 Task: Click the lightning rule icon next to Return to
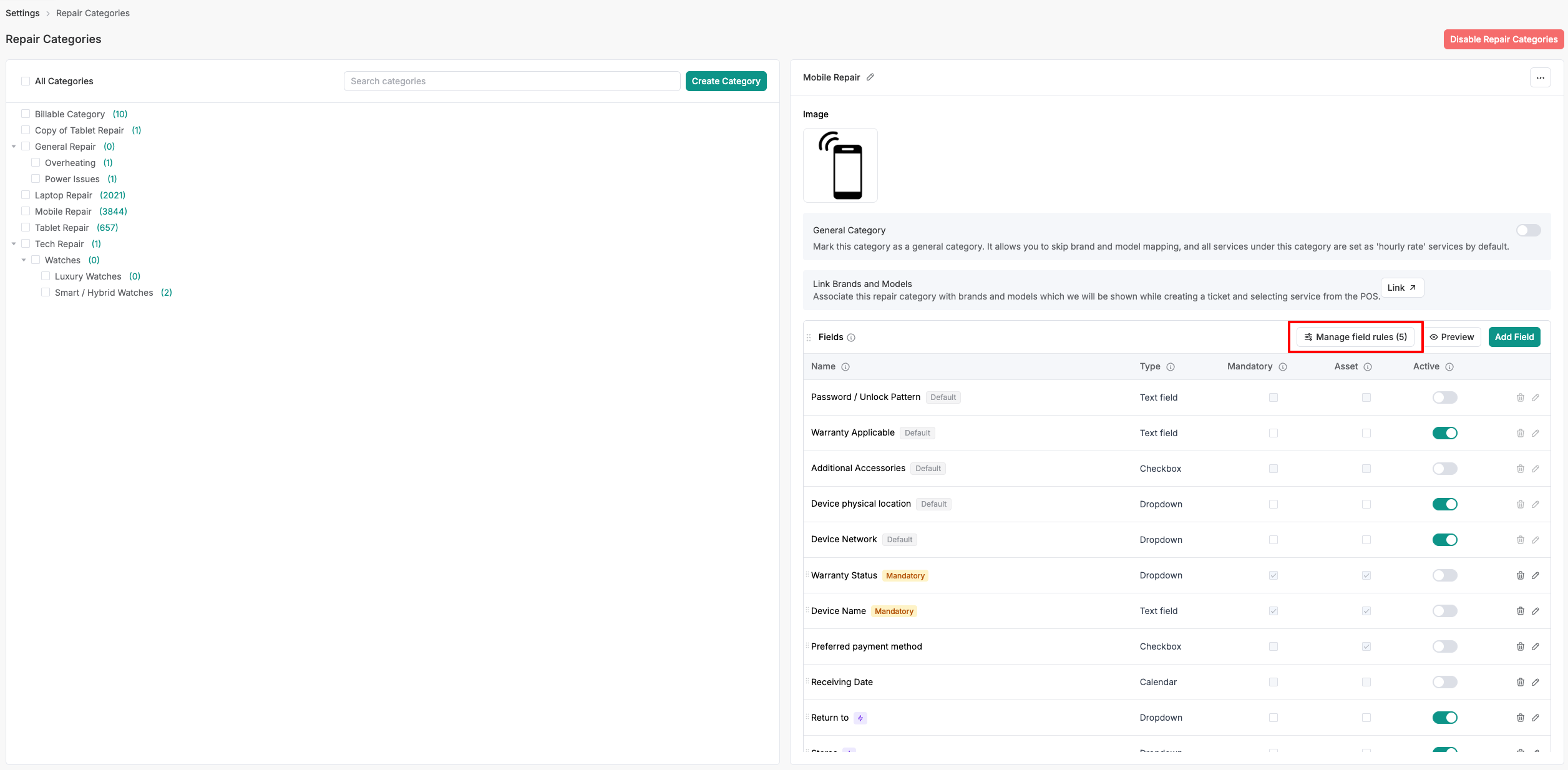[860, 718]
